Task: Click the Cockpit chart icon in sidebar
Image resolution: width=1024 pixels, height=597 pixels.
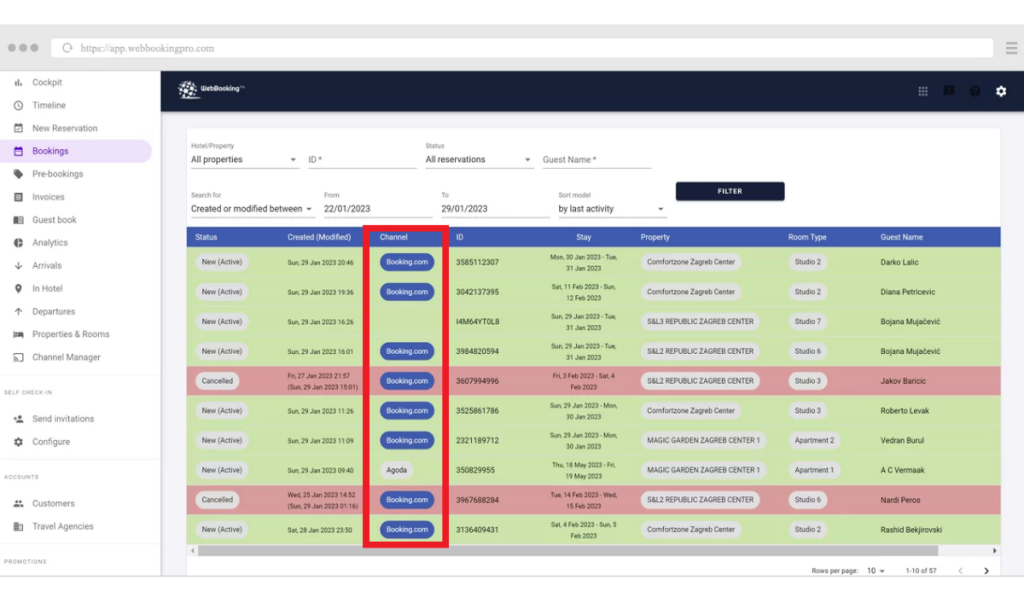Action: point(18,83)
